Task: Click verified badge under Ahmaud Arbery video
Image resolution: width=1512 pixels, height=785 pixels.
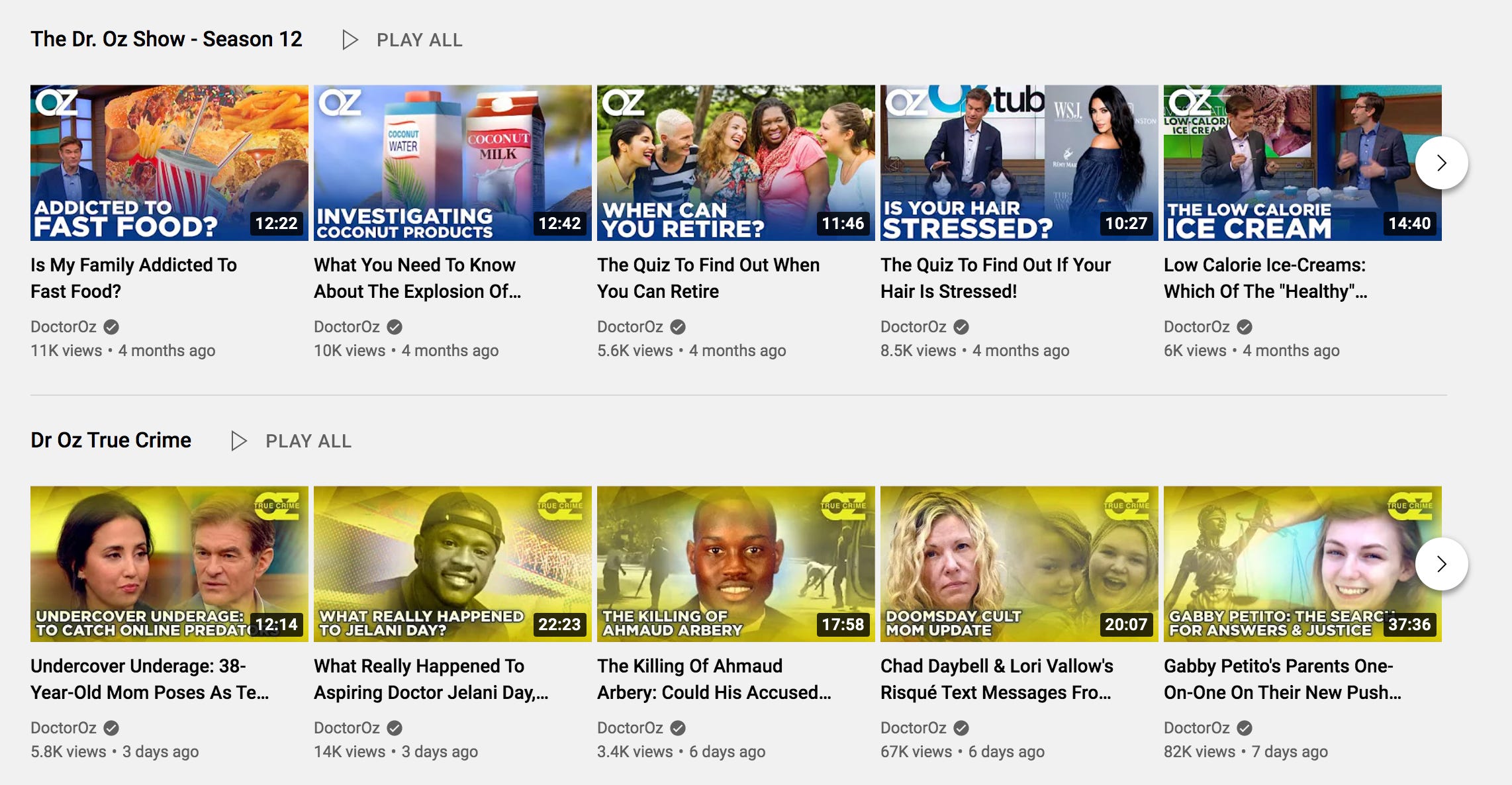Action: pos(678,728)
